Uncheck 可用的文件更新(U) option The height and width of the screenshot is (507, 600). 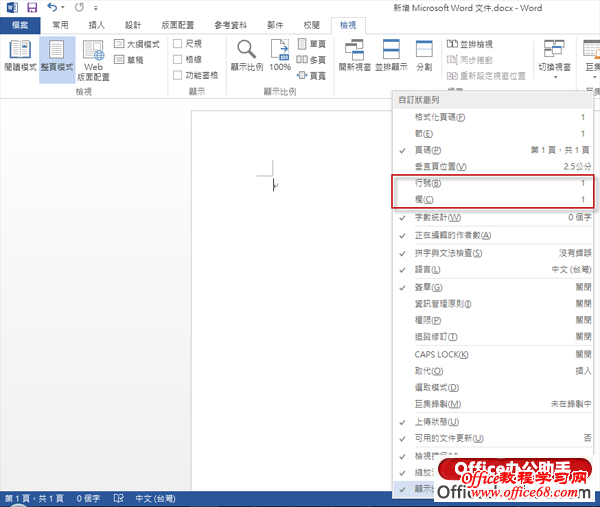click(x=493, y=439)
